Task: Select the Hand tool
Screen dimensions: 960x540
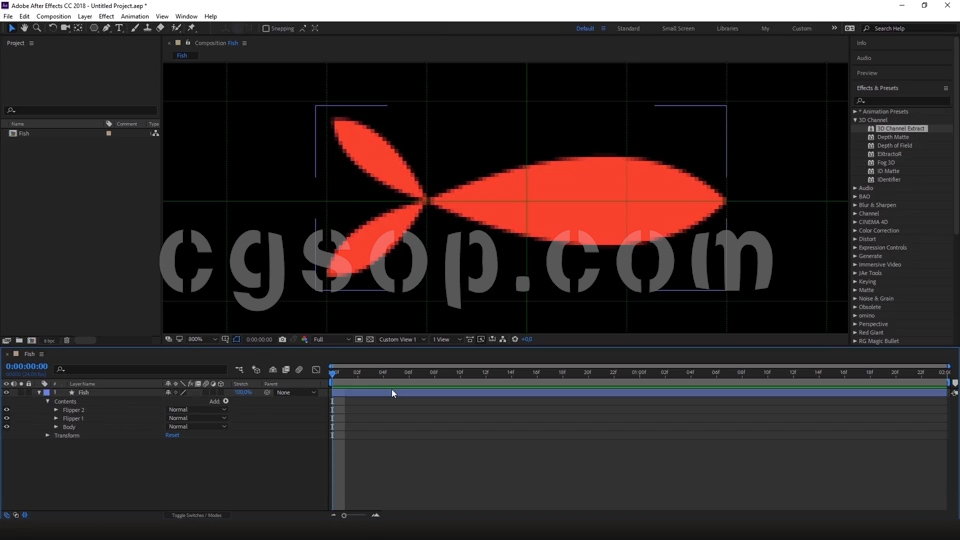Action: 24,28
